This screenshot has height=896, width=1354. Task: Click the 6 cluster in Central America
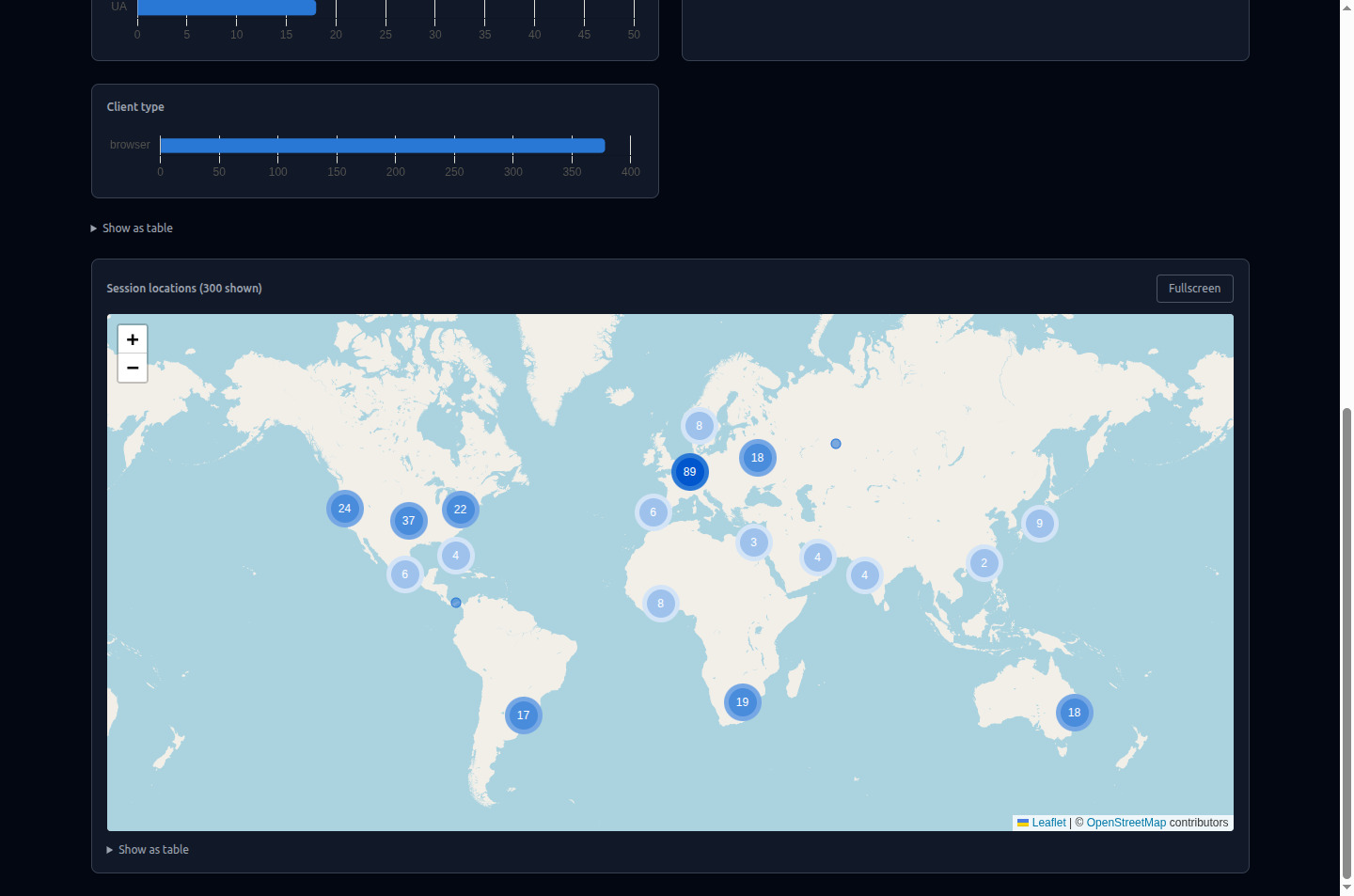(405, 574)
